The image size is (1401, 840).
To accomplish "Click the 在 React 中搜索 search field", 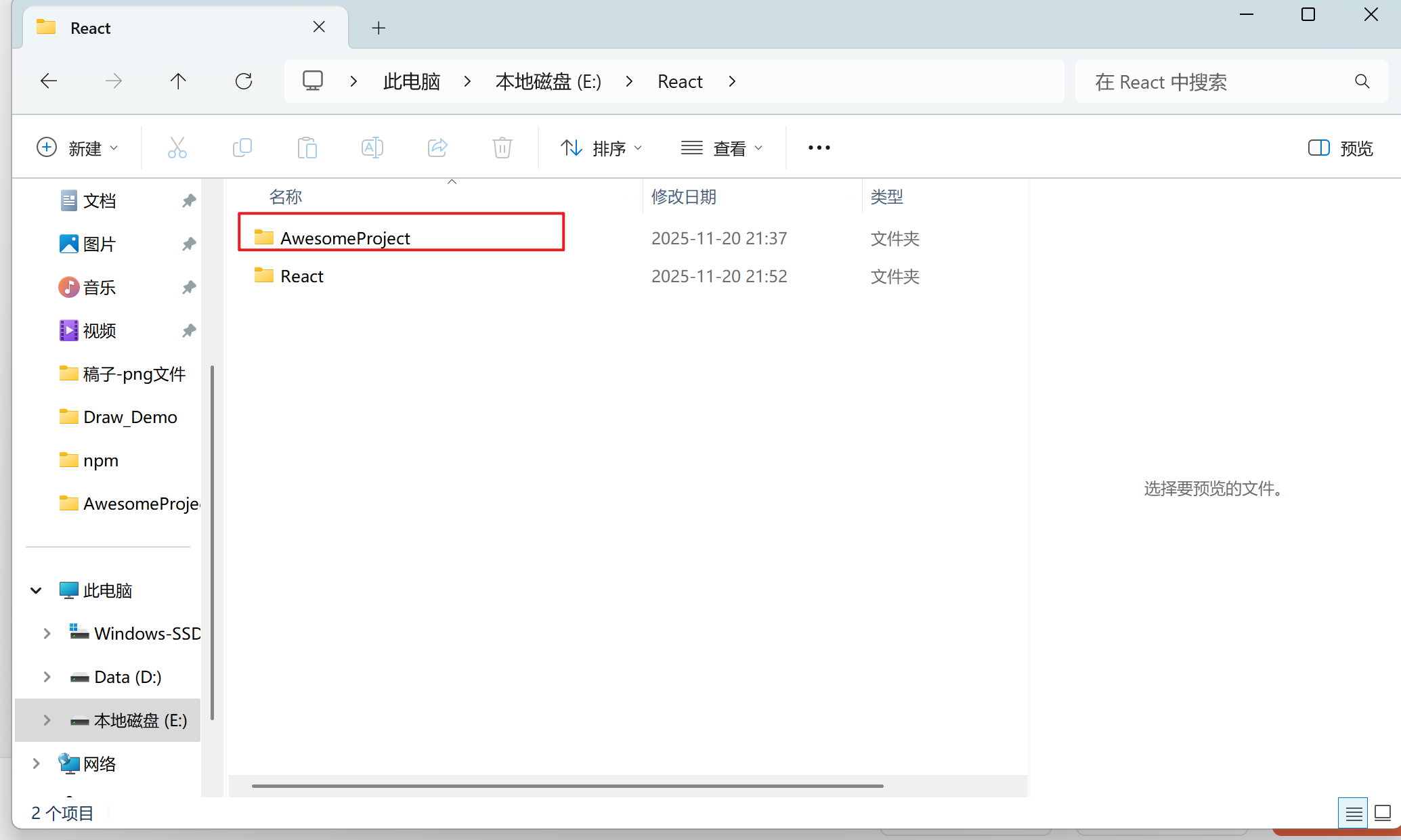I will pyautogui.click(x=1219, y=82).
